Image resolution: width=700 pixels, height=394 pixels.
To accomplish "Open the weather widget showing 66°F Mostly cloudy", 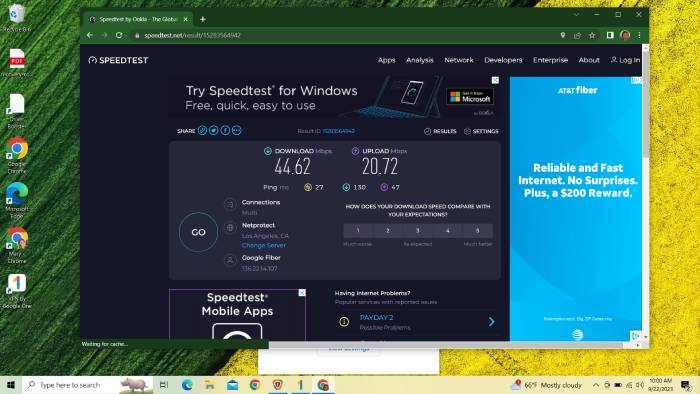I will [x=547, y=385].
